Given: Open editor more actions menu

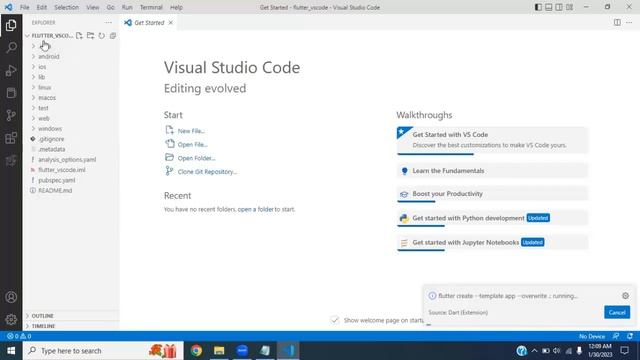Looking at the screenshot, I should (x=629, y=23).
